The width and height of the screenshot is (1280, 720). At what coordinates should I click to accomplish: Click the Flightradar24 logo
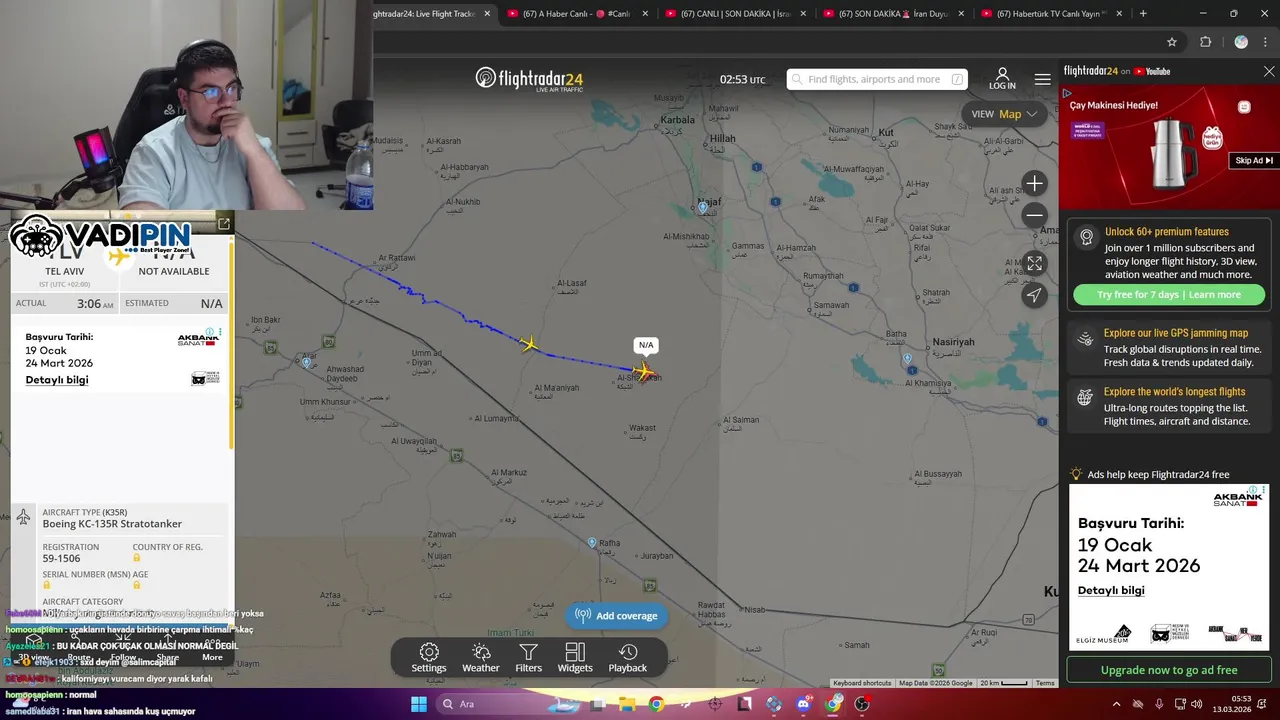529,79
